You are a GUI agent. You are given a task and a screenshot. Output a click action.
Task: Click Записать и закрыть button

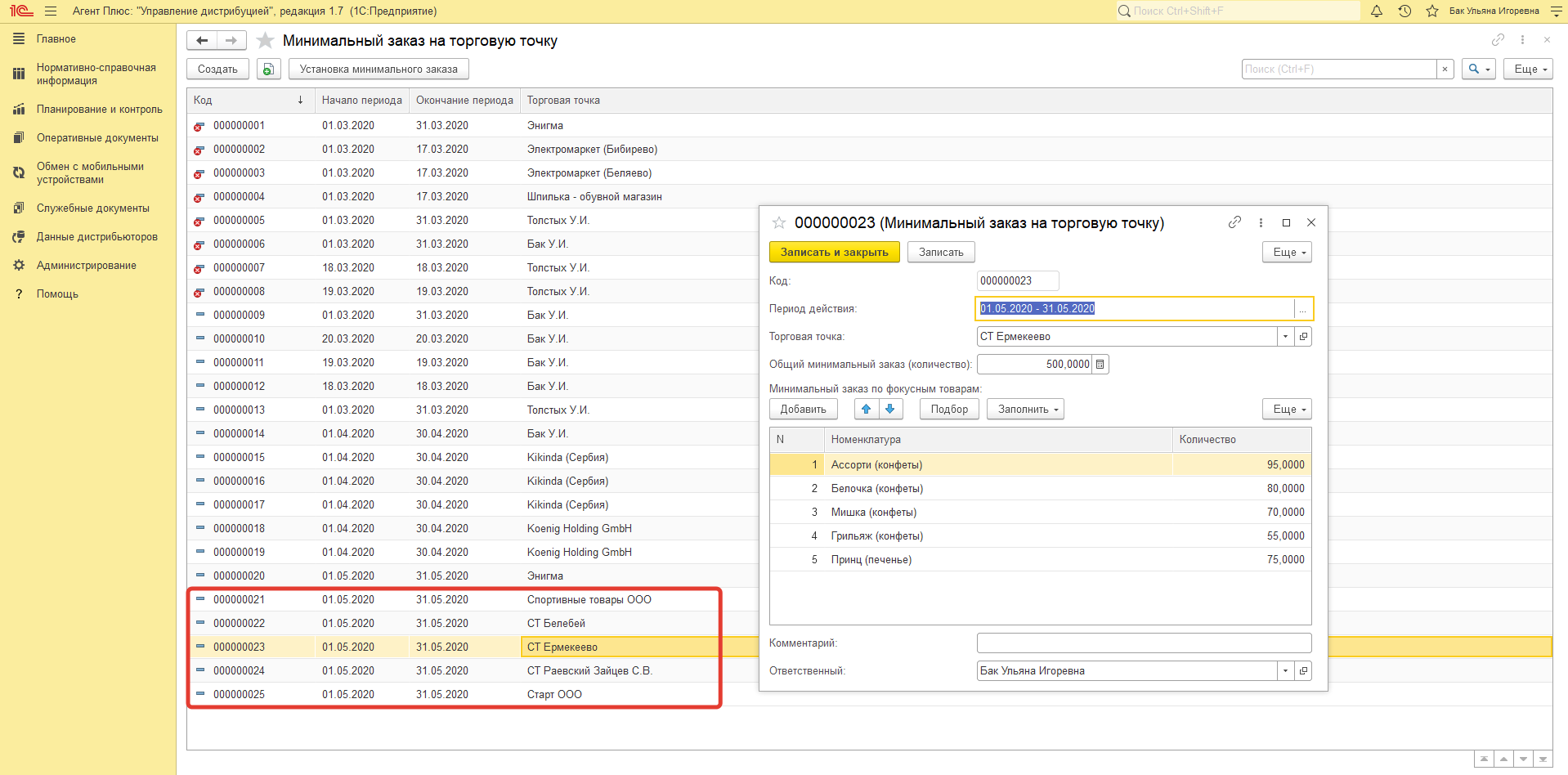(x=834, y=253)
